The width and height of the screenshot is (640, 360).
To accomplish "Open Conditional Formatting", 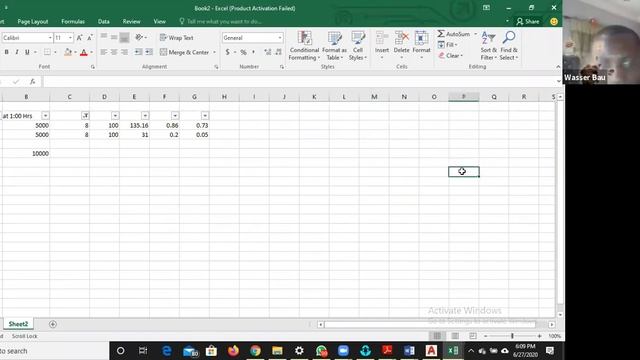I will (x=304, y=46).
